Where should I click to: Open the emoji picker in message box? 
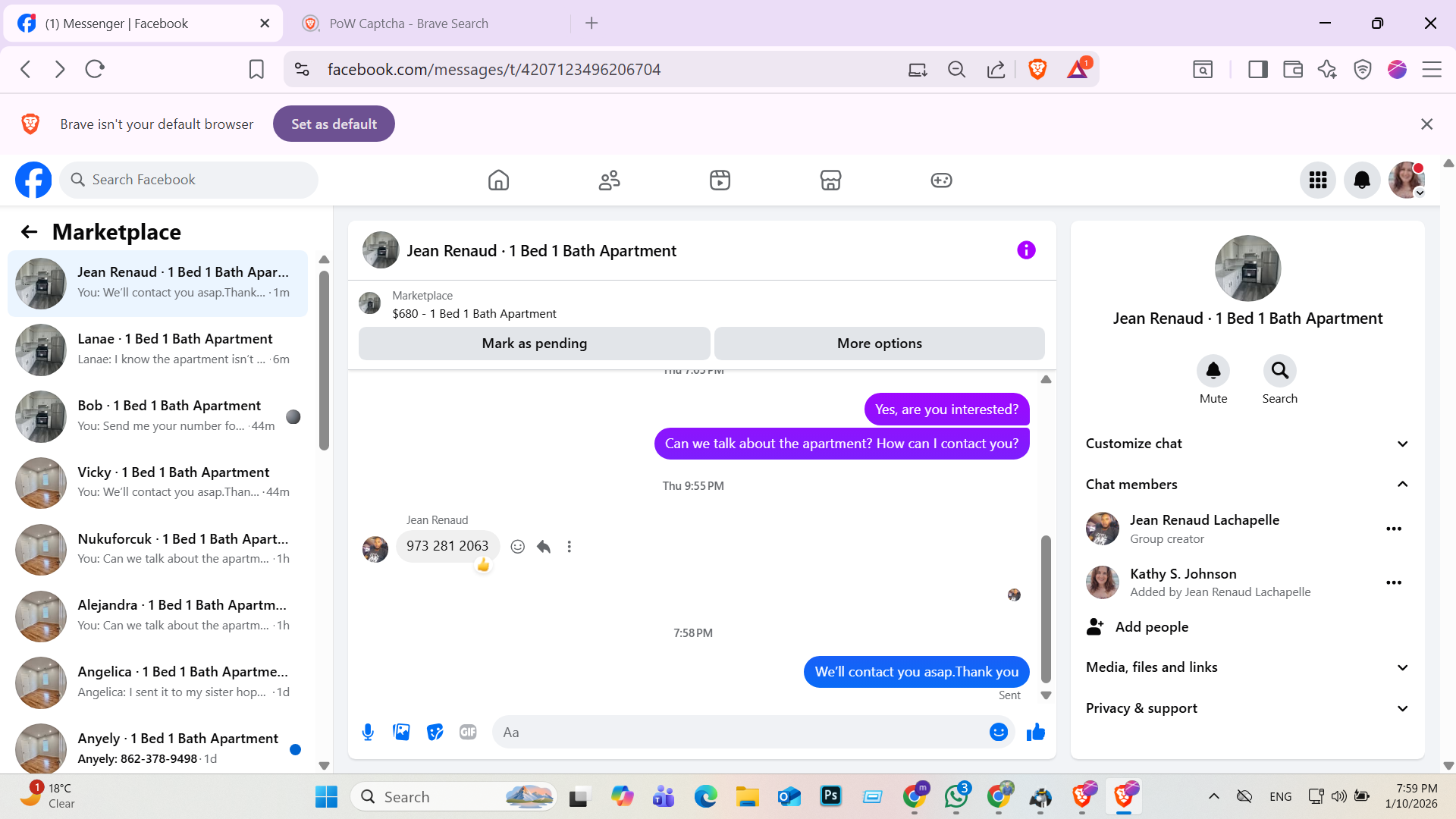point(998,732)
